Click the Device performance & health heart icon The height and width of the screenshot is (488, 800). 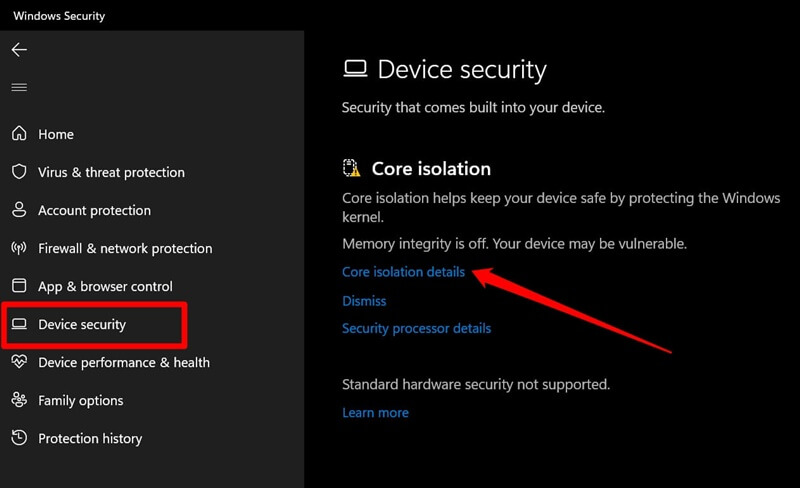[x=19, y=362]
